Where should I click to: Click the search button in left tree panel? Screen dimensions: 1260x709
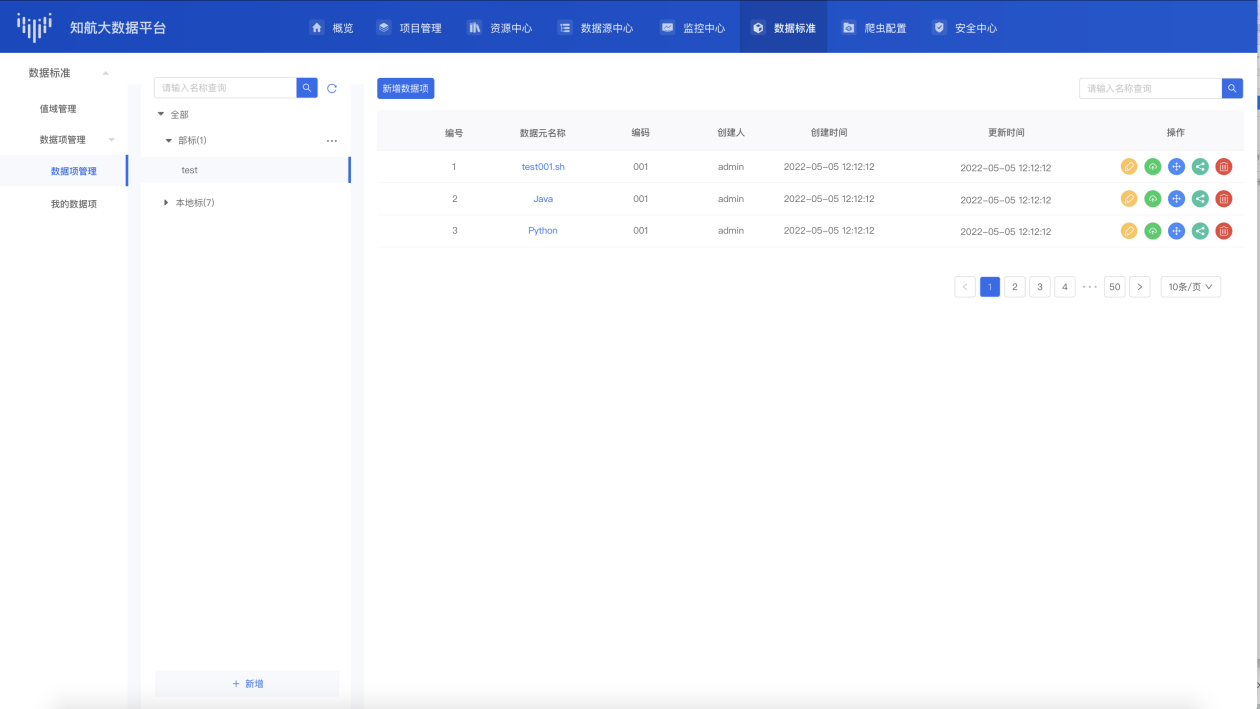[307, 88]
